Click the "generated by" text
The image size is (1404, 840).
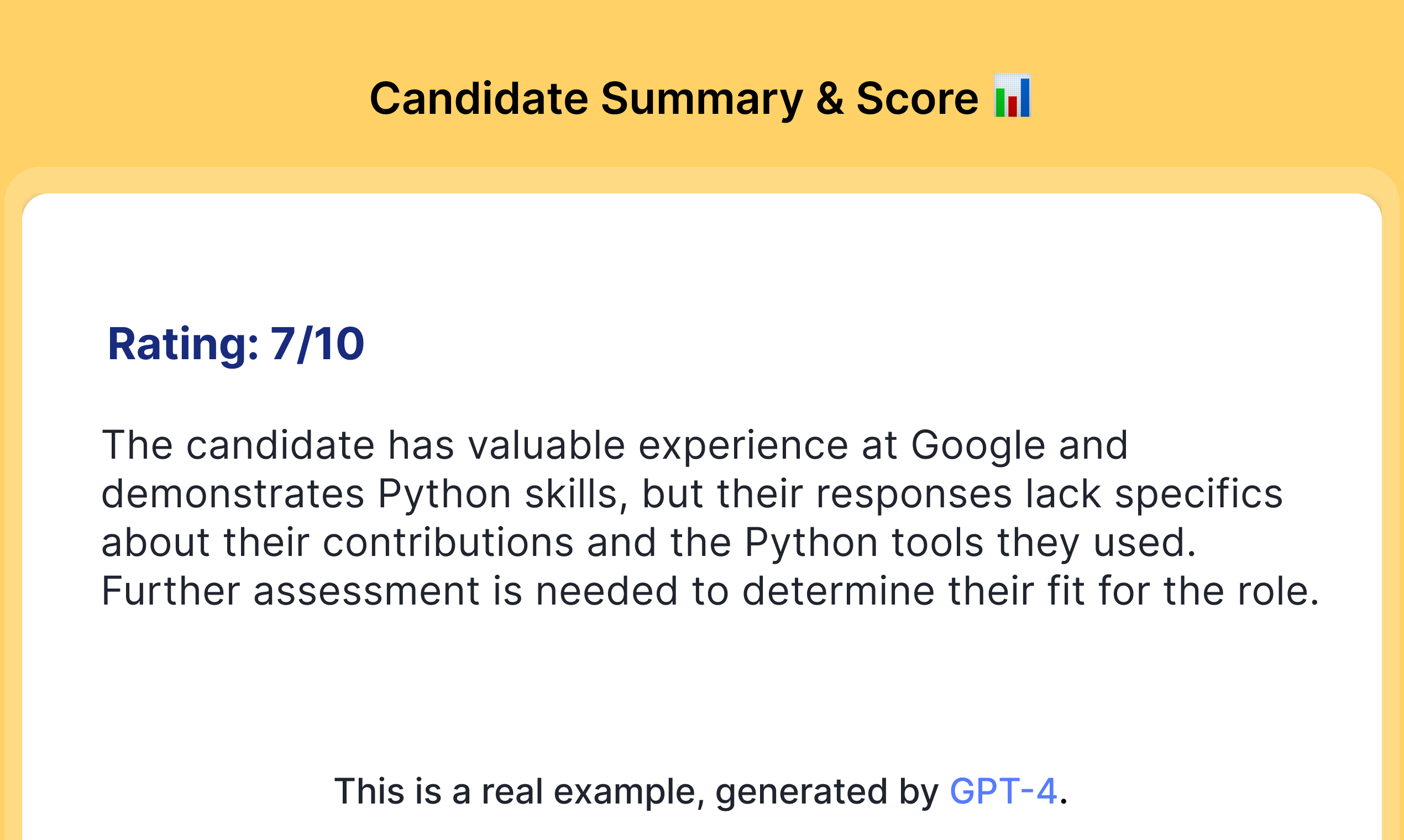coord(827,792)
